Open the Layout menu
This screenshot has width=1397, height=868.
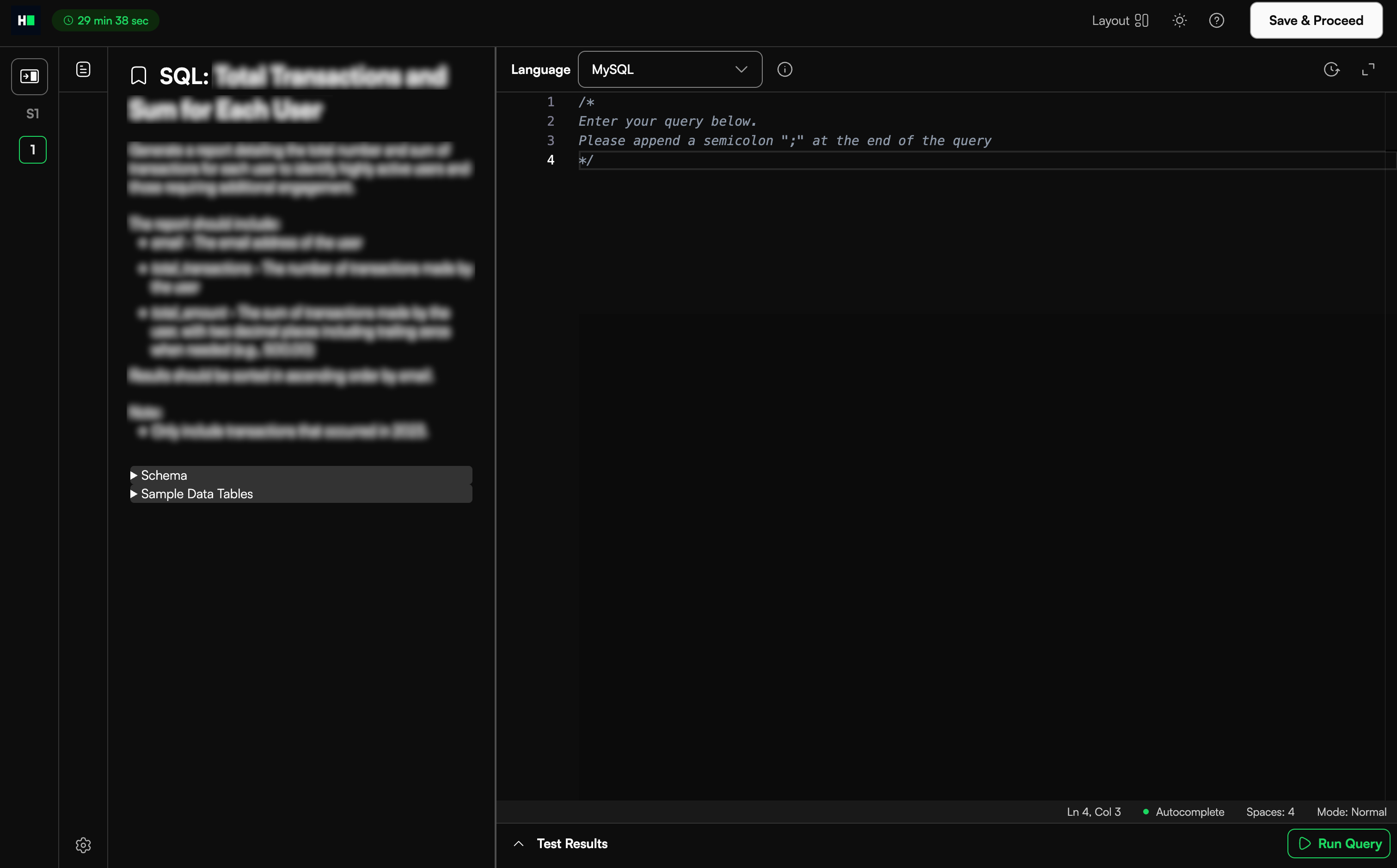pos(1120,21)
